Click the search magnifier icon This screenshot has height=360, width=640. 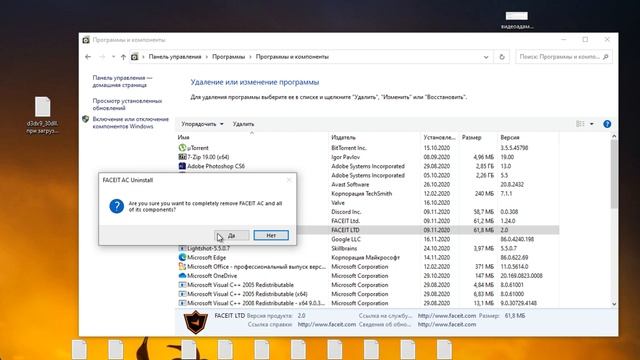[x=606, y=57]
